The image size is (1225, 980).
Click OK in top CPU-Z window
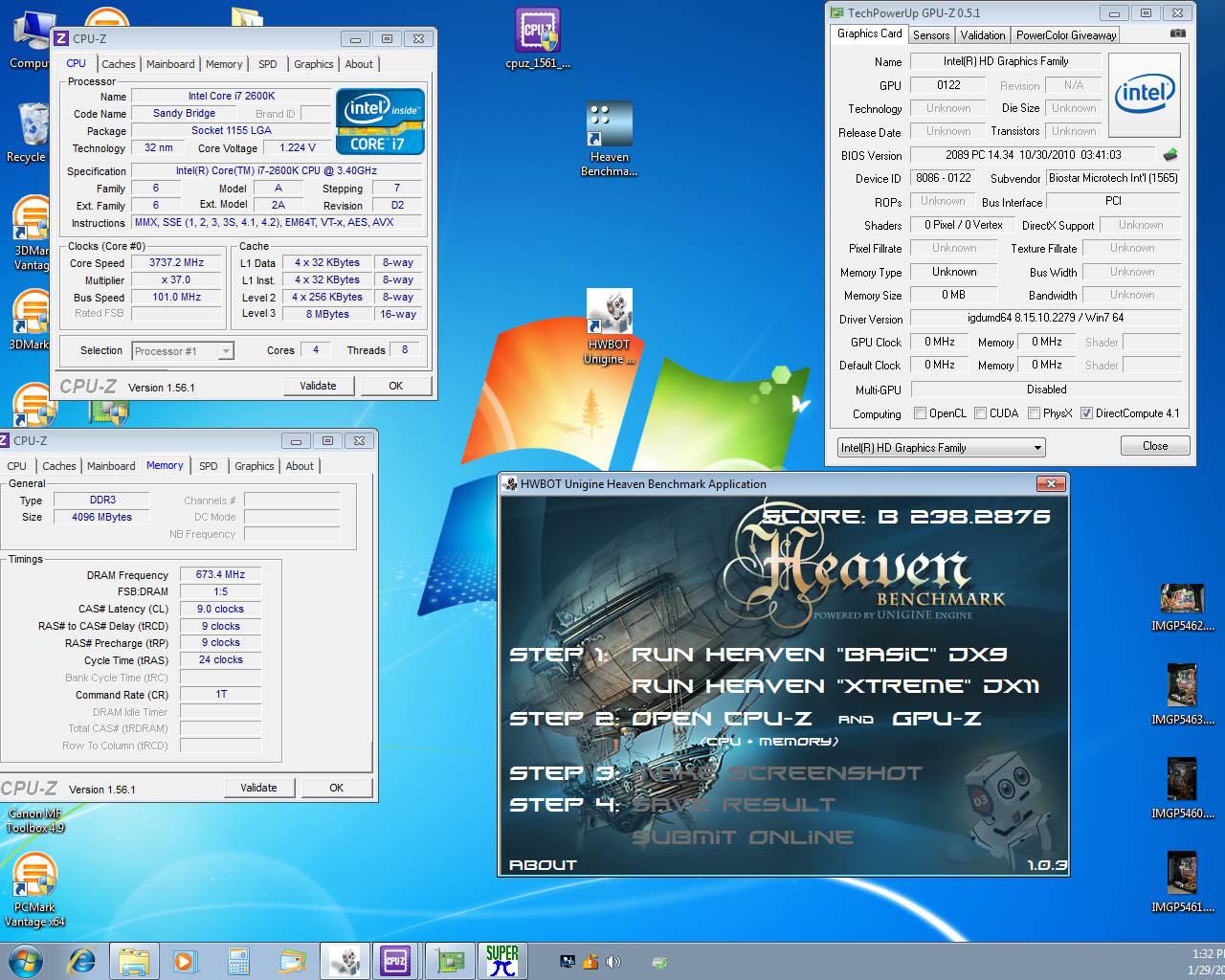[395, 386]
